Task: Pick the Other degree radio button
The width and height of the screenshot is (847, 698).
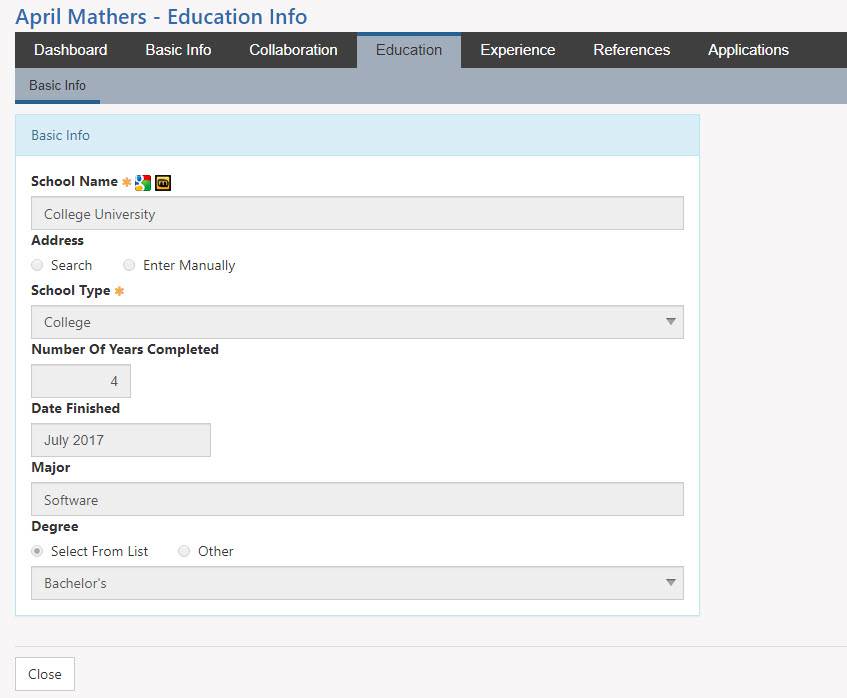Action: [x=184, y=551]
